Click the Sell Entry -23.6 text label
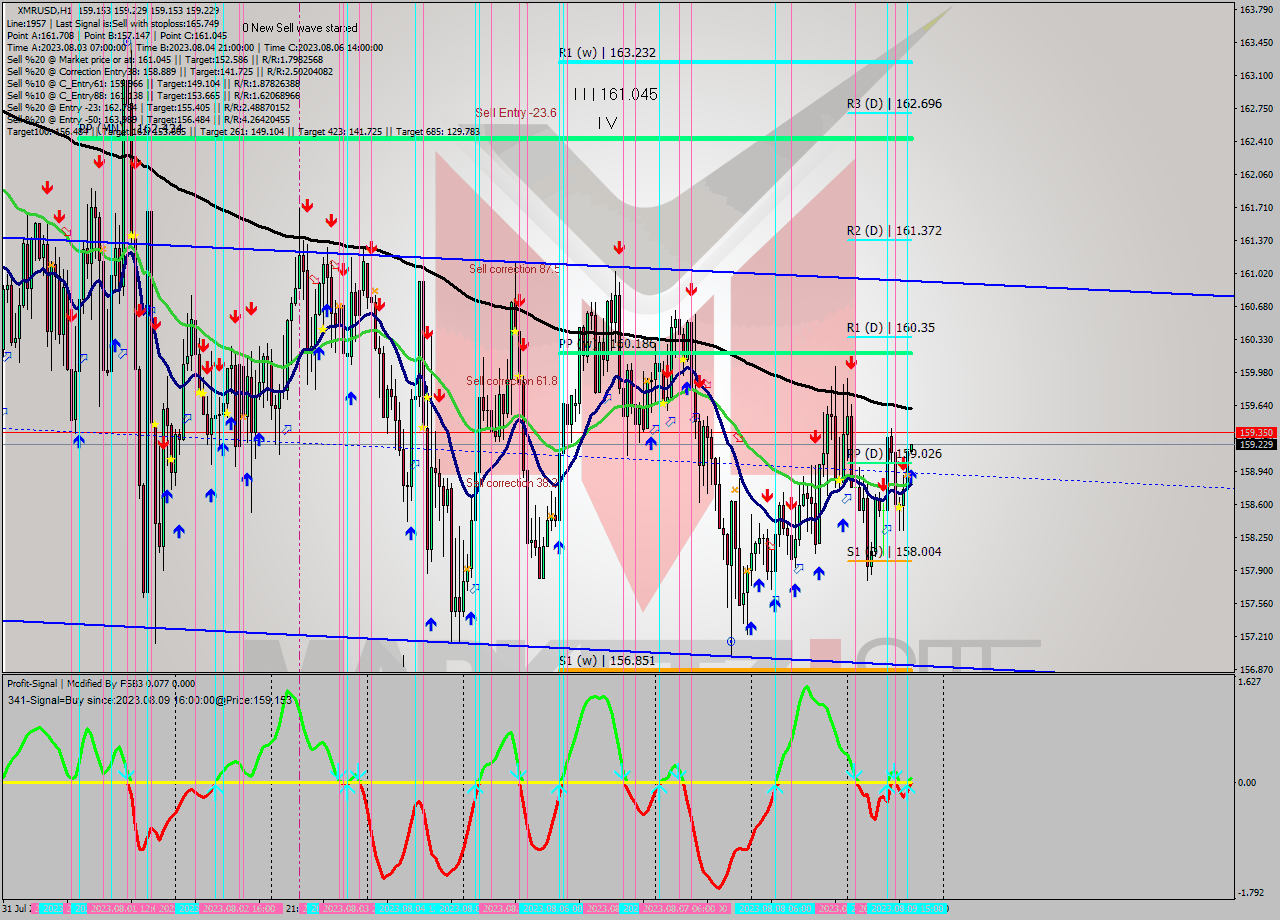This screenshot has width=1280, height=920. pyautogui.click(x=515, y=113)
